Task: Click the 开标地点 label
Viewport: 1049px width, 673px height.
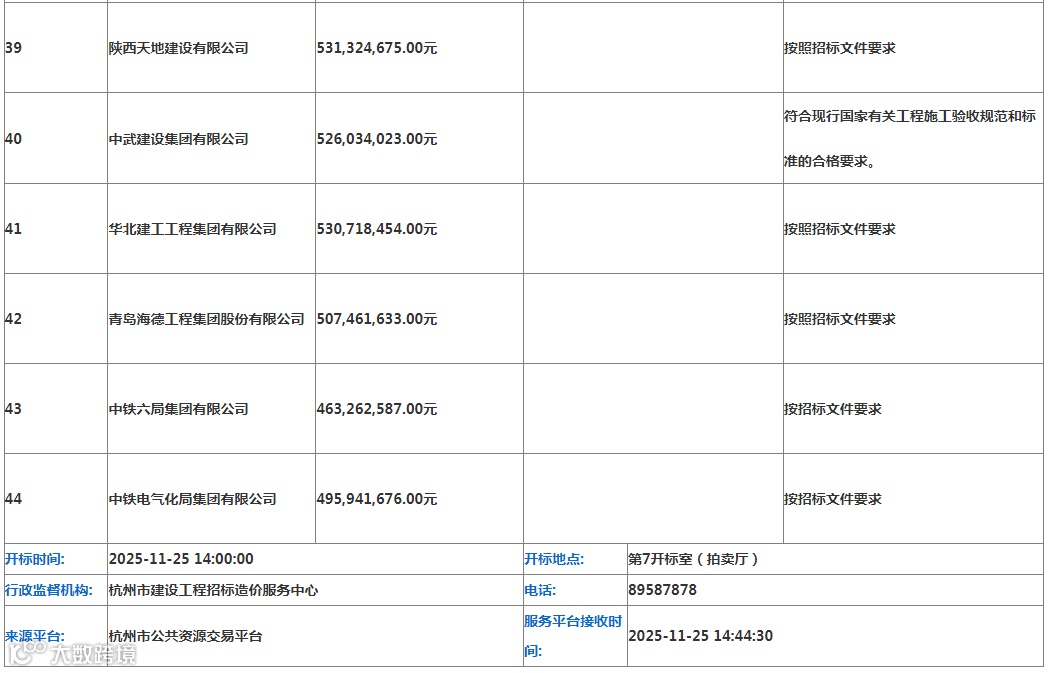Action: point(554,559)
